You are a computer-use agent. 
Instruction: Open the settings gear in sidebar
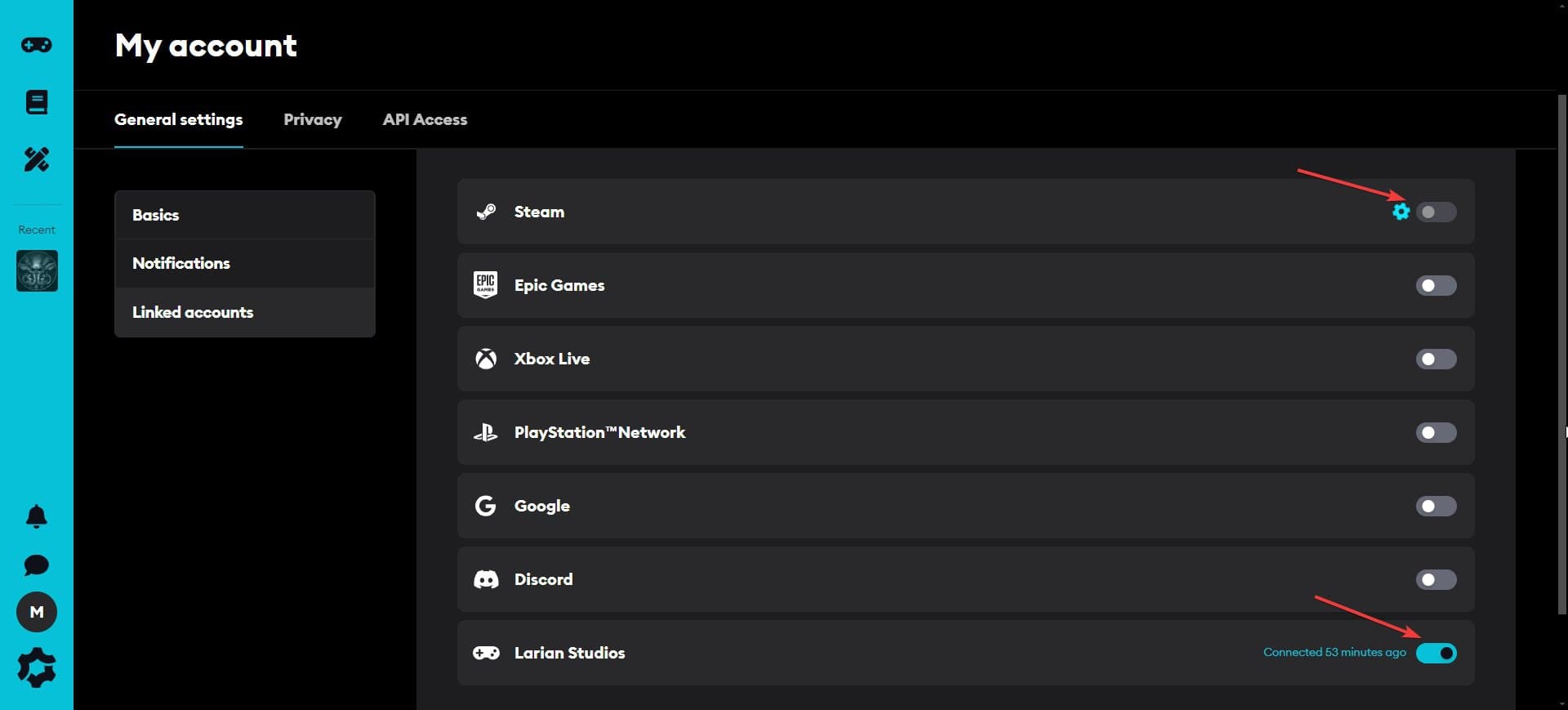click(x=37, y=668)
